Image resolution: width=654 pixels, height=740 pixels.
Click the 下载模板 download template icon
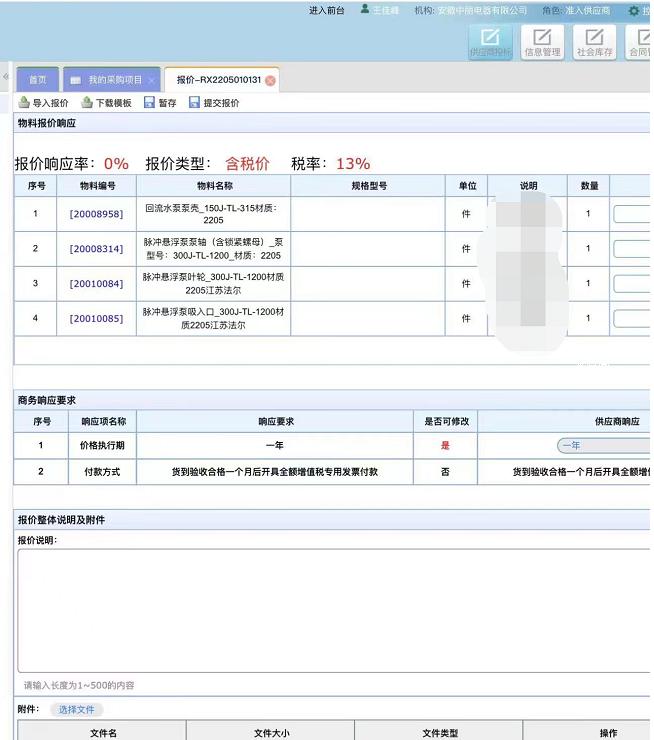pyautogui.click(x=87, y=103)
